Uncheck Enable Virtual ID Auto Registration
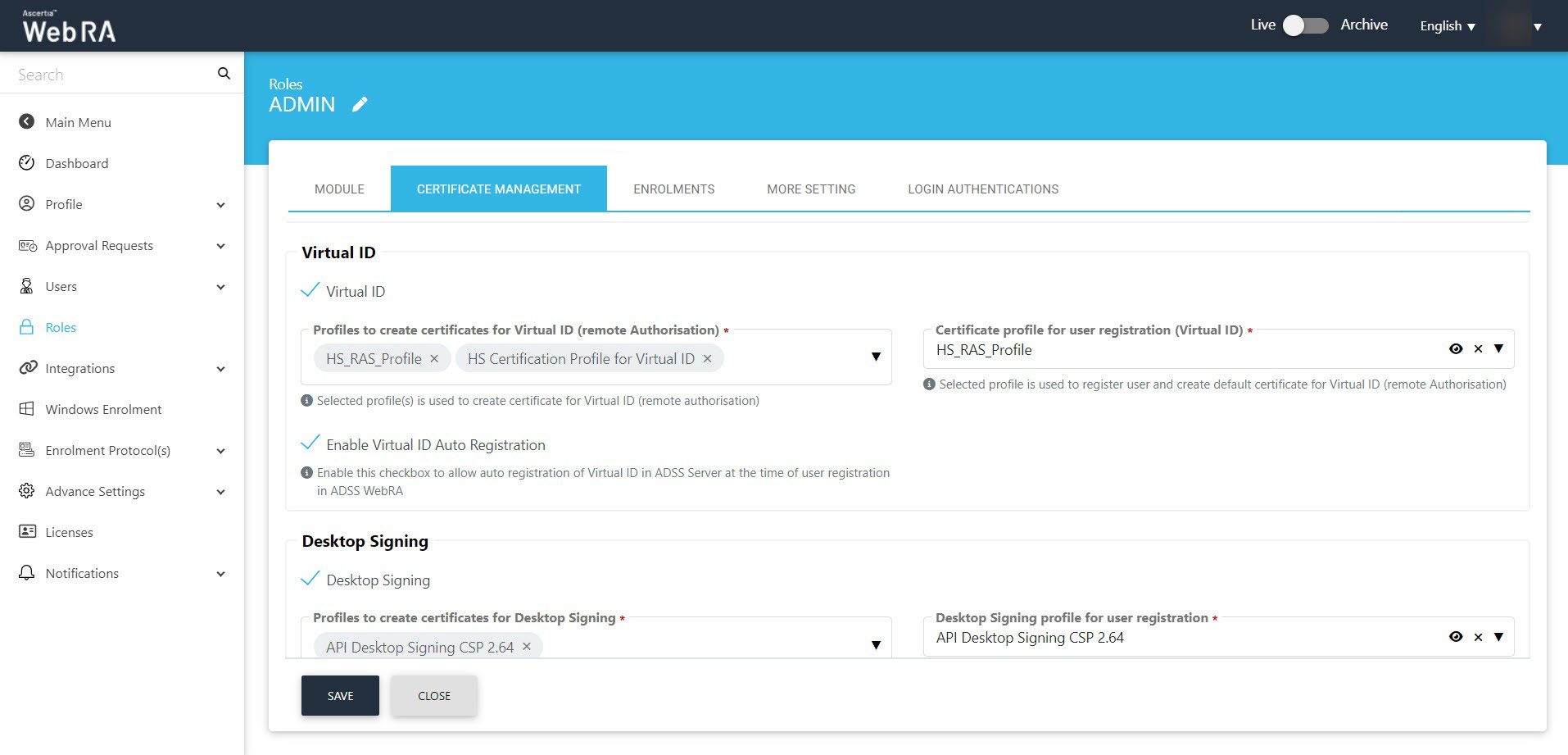Image resolution: width=1568 pixels, height=755 pixels. (310, 444)
